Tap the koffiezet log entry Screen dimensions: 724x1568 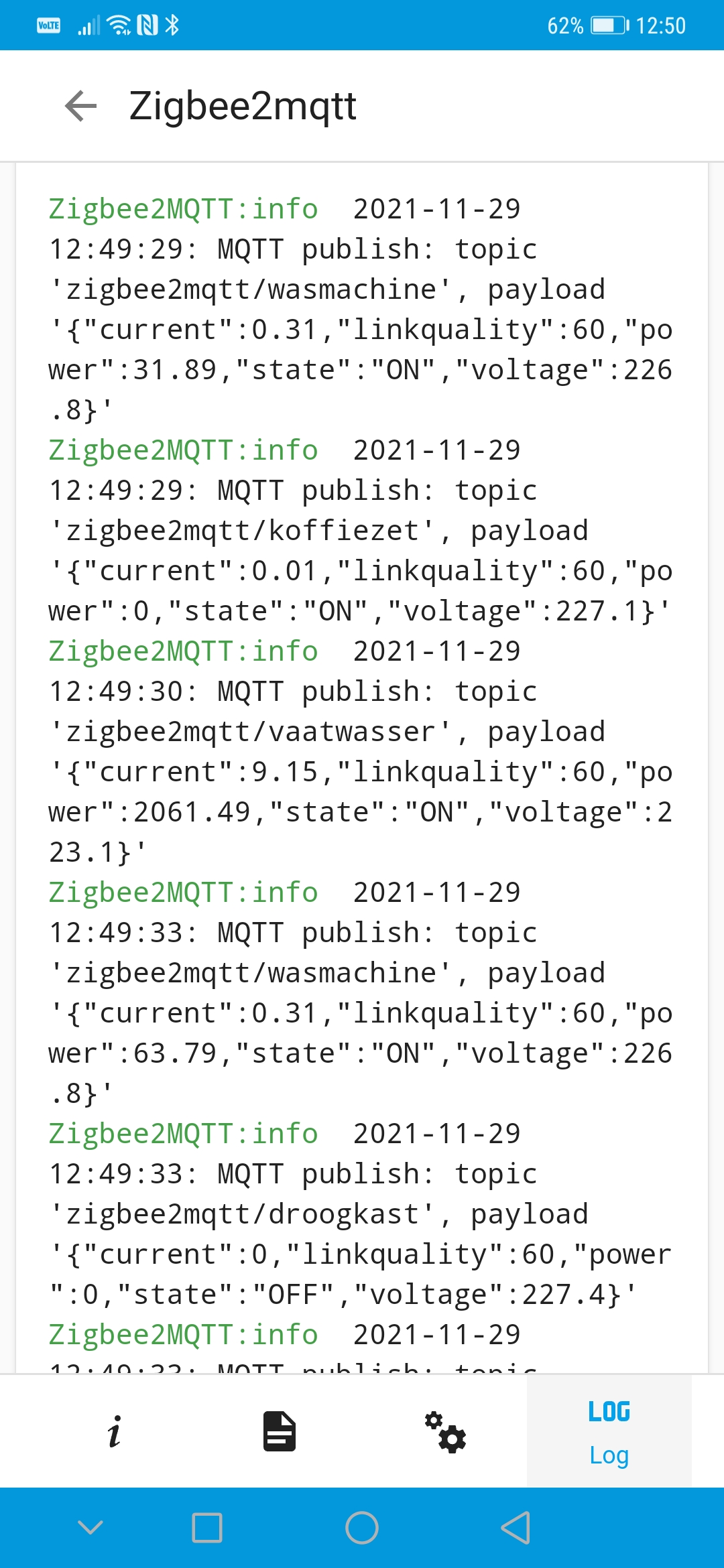(361, 531)
